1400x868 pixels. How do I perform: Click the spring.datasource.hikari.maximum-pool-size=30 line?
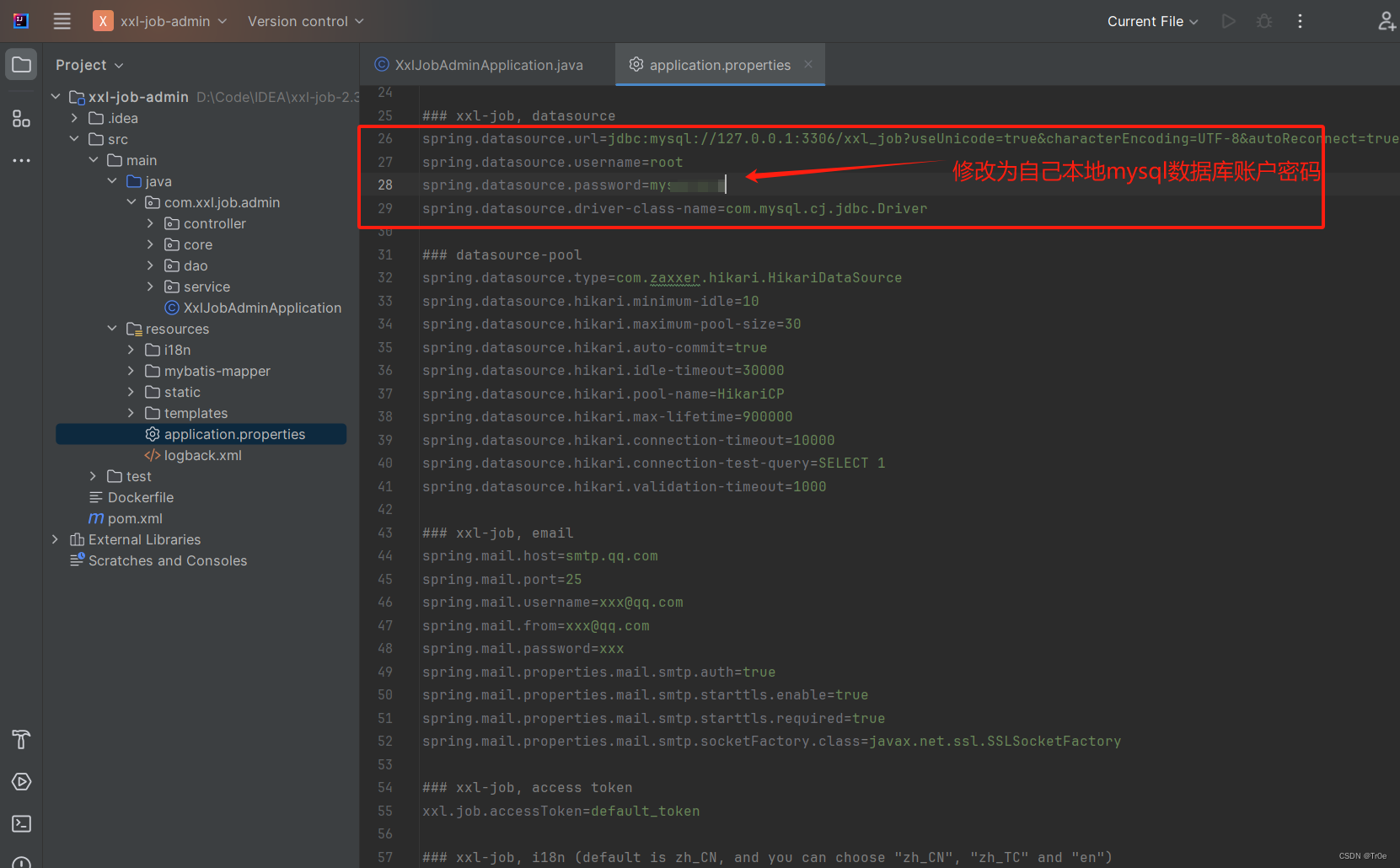click(x=612, y=324)
